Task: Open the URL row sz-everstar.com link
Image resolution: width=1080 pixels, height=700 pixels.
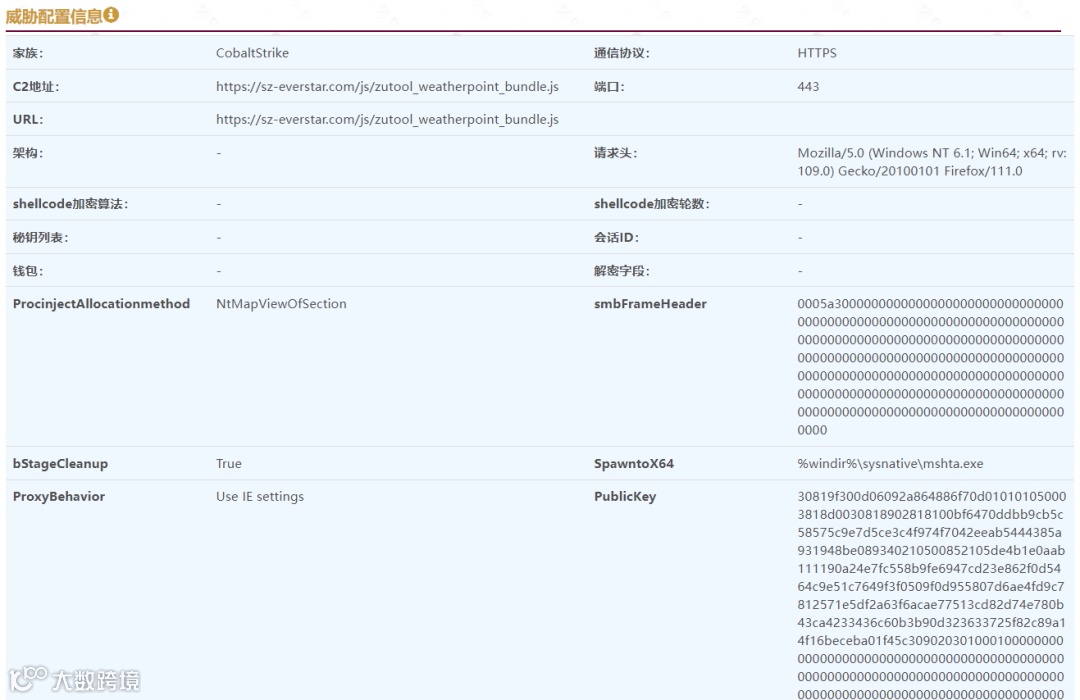Action: point(387,120)
